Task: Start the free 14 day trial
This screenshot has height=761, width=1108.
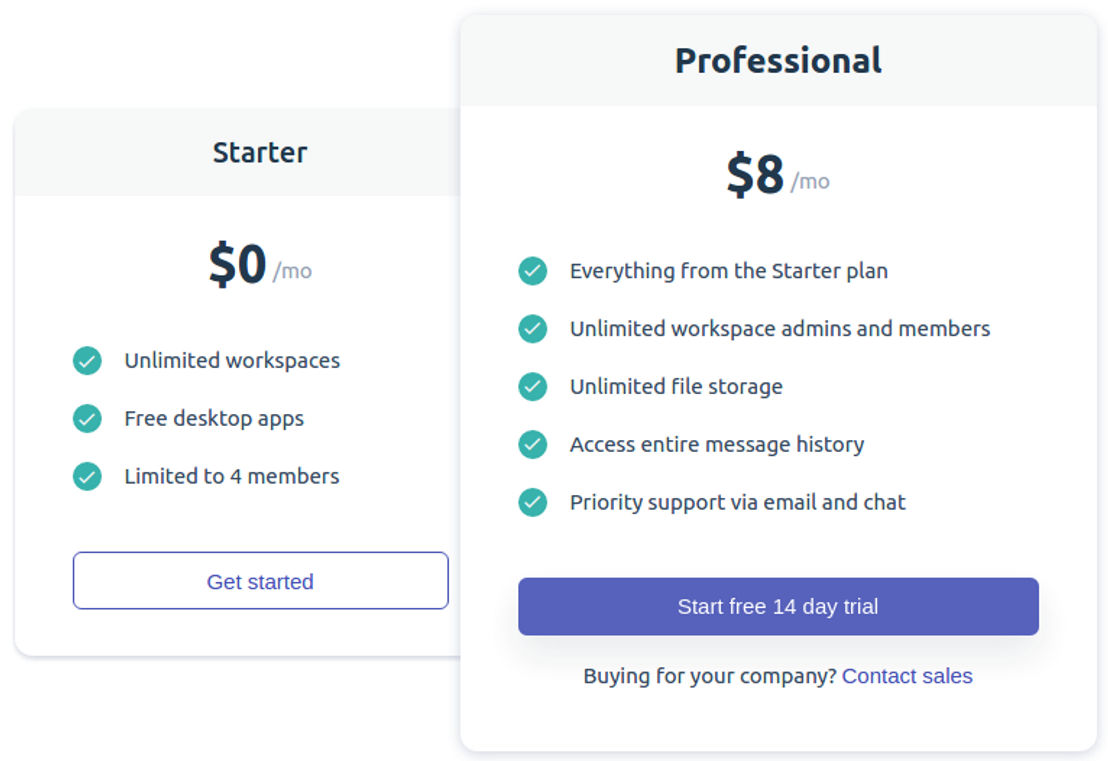Action: click(778, 606)
